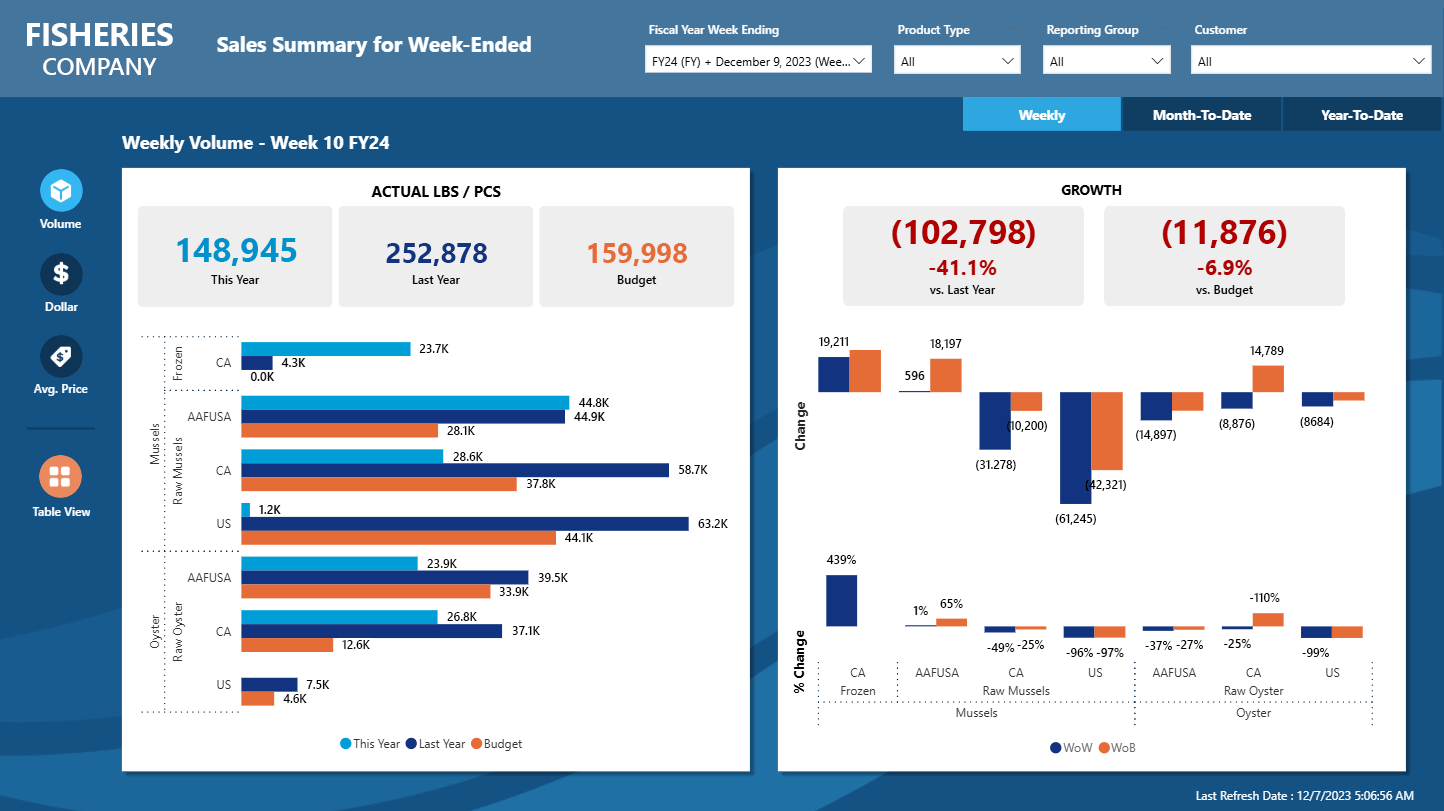Toggle the WoW legend marker
This screenshot has width=1444, height=811.
(1056, 748)
